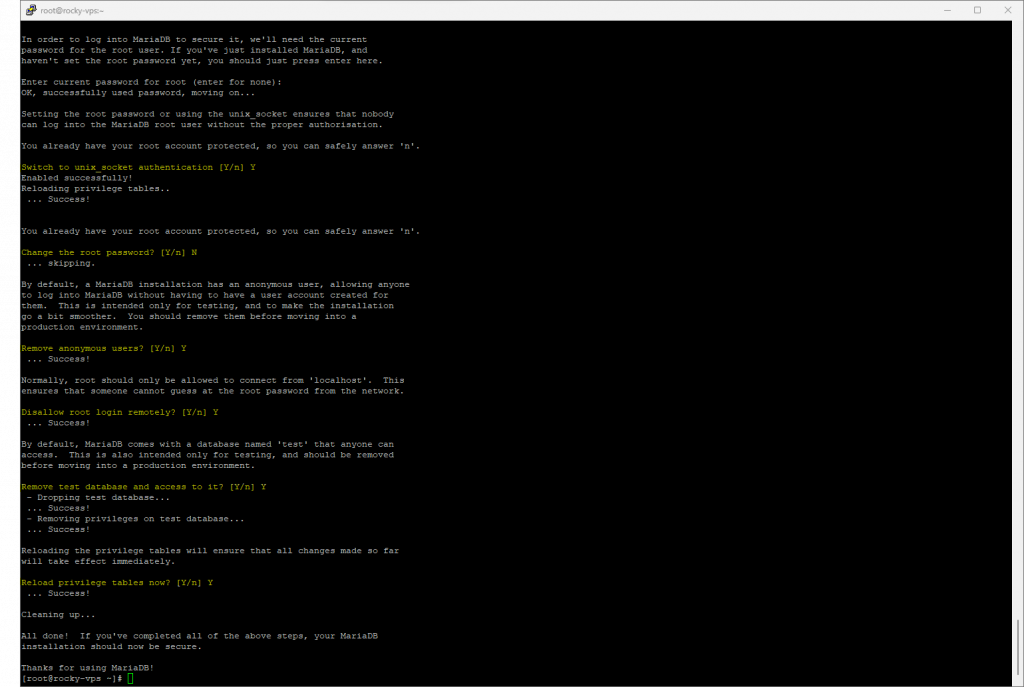
Task: Click the 'Thanks for using MariaDB!' line
Action: [88, 667]
